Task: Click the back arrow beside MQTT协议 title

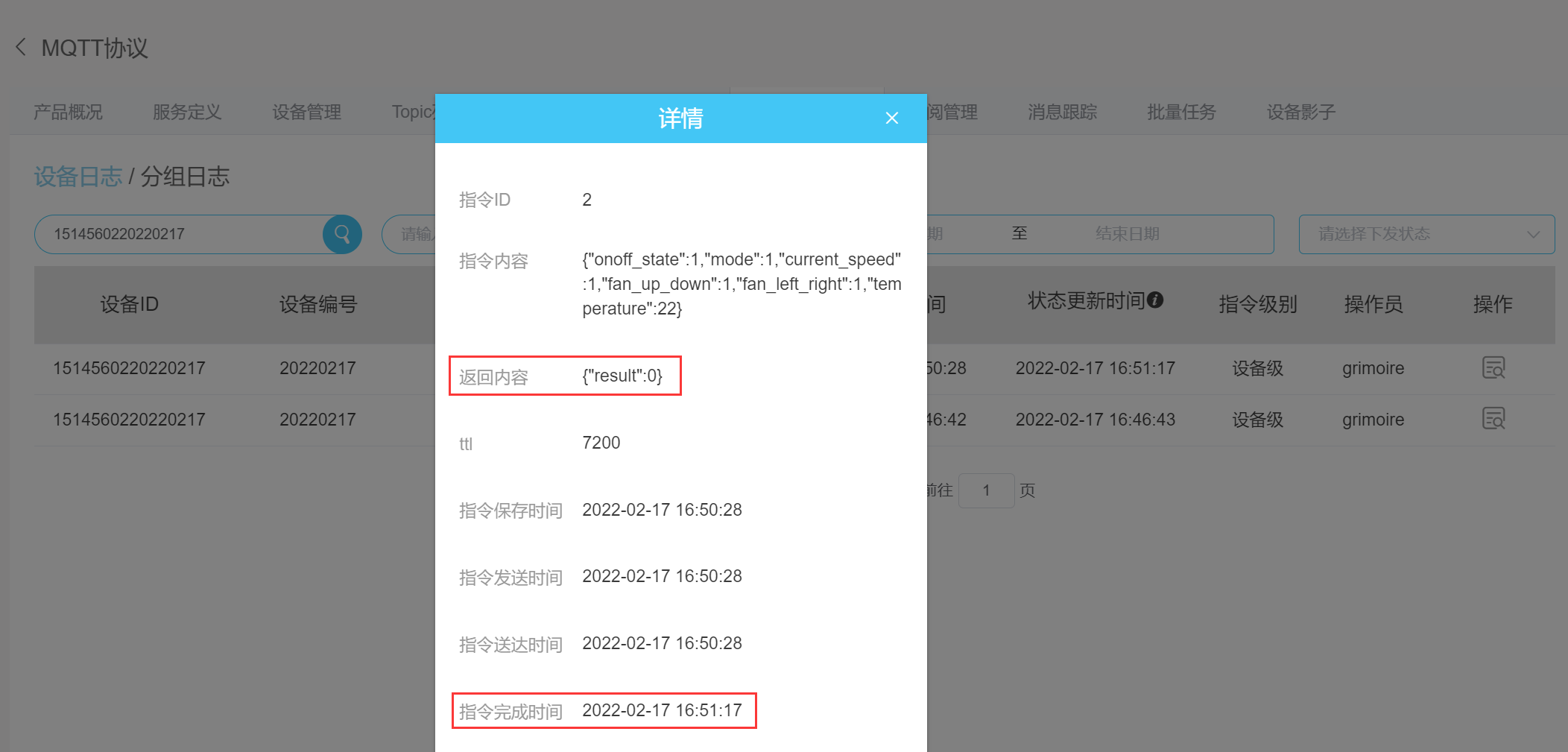Action: pyautogui.click(x=20, y=47)
